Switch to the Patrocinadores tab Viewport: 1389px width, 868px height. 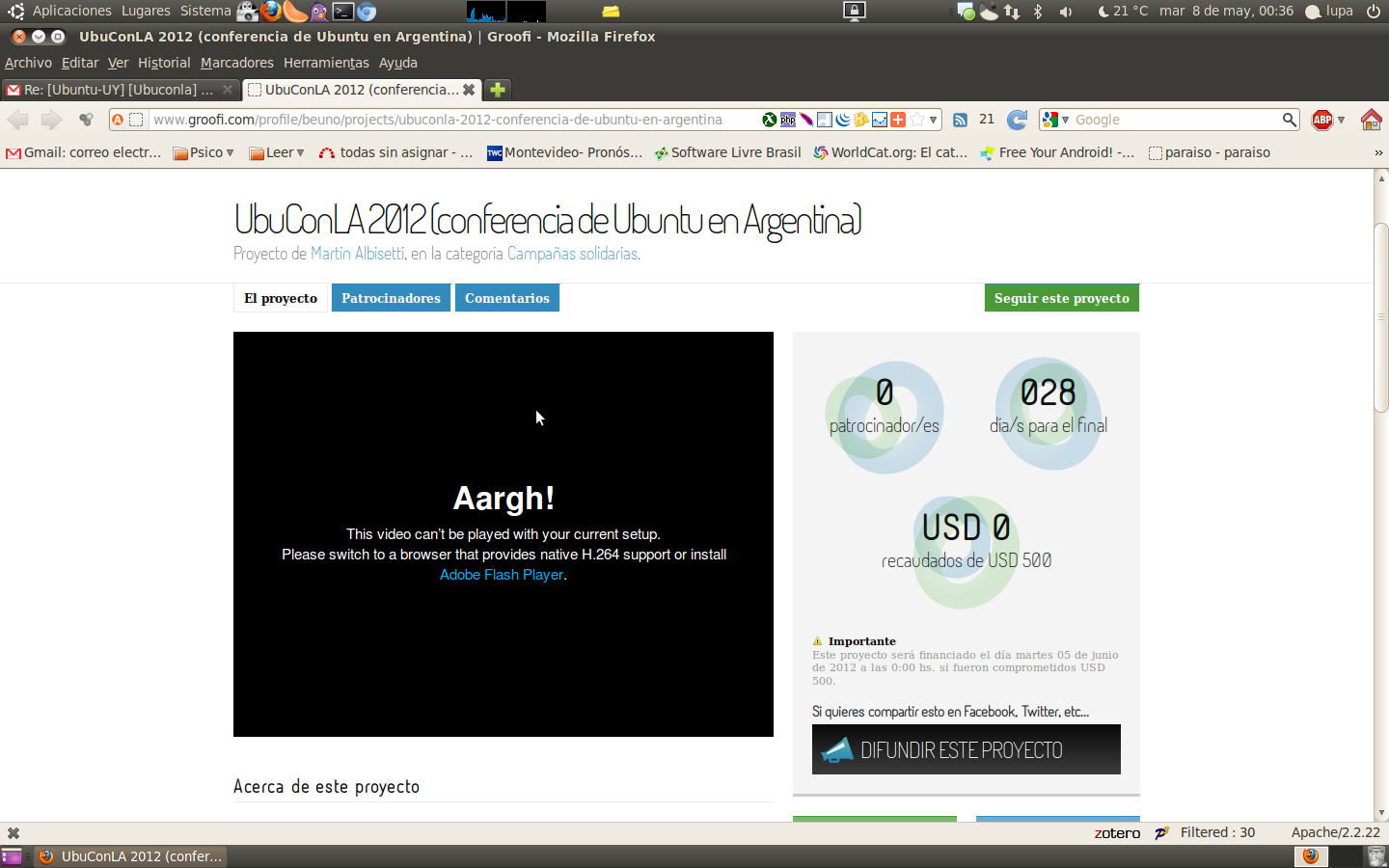pyautogui.click(x=391, y=298)
